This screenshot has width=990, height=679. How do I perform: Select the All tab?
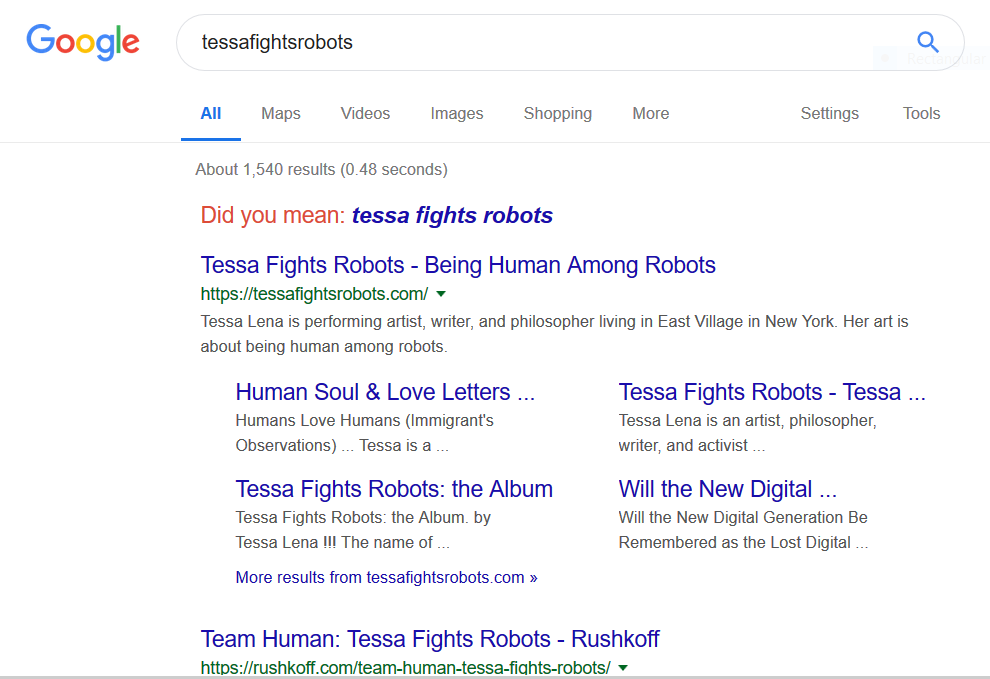point(211,114)
